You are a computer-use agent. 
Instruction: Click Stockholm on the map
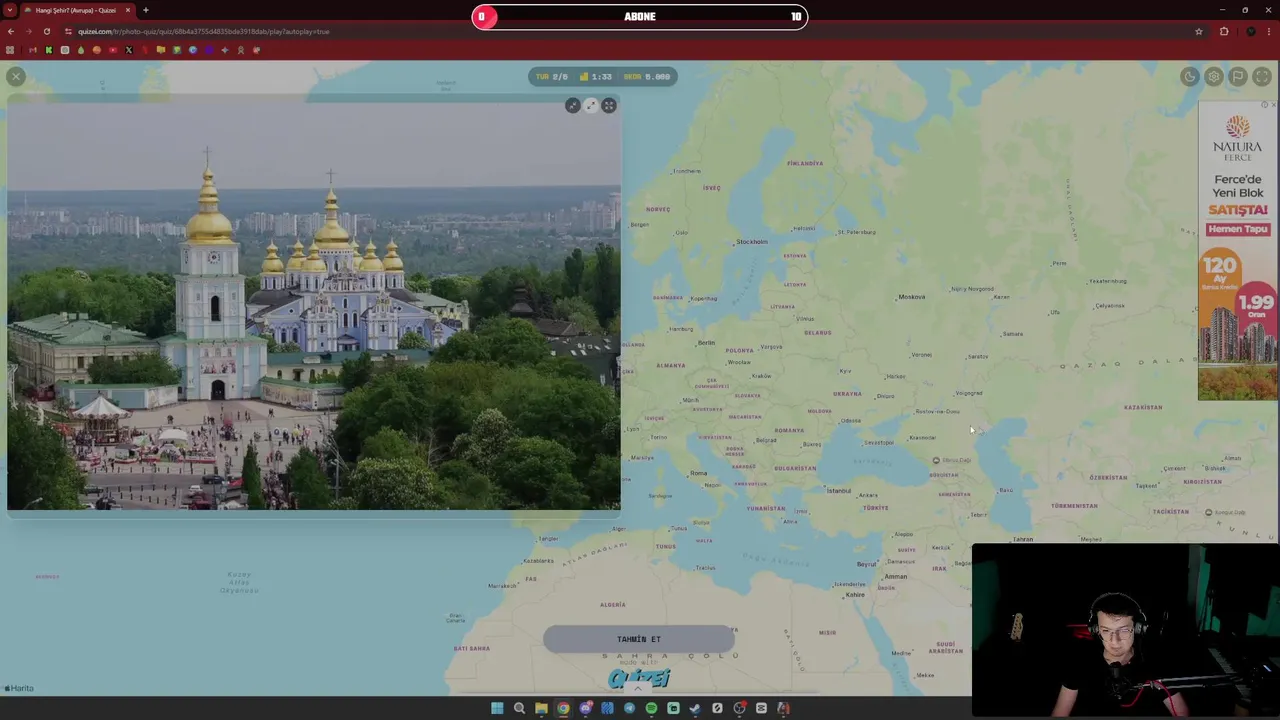click(x=751, y=242)
